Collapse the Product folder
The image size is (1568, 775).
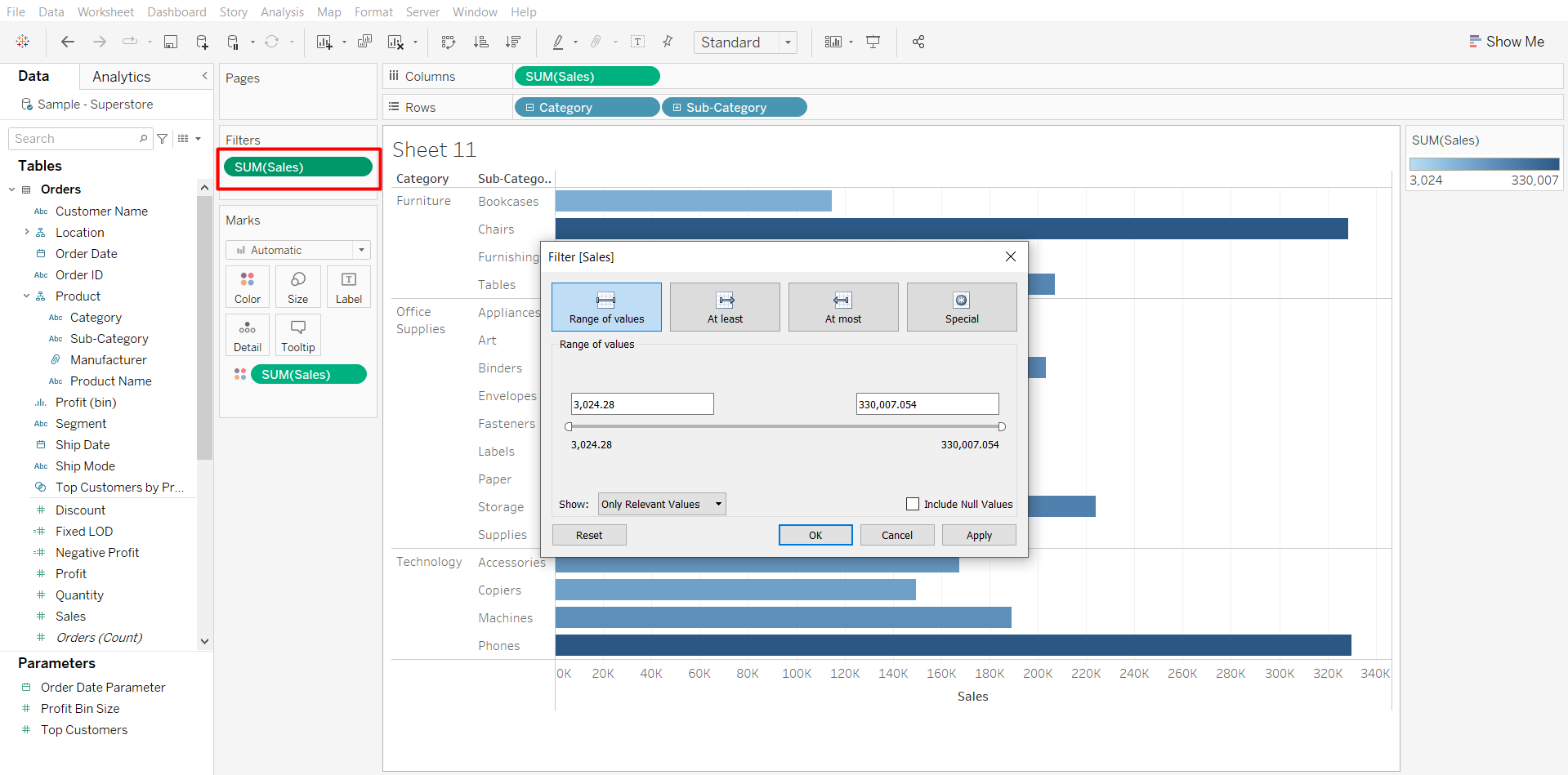[x=26, y=296]
